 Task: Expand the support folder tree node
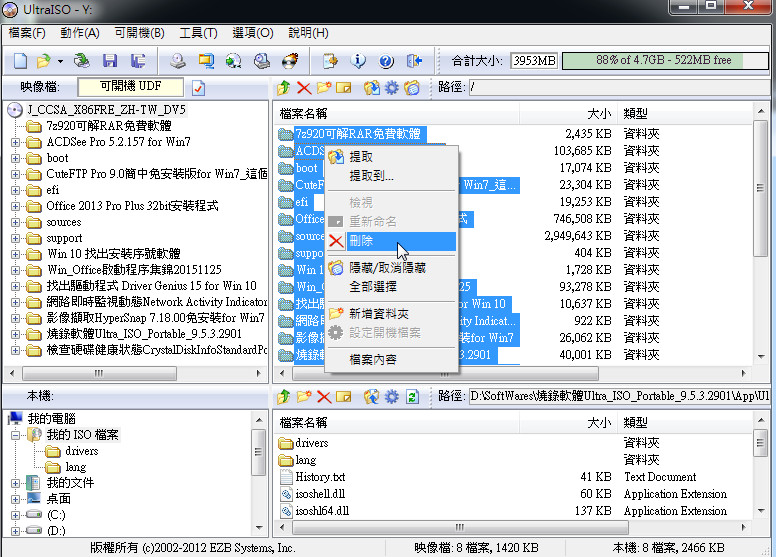[15, 239]
